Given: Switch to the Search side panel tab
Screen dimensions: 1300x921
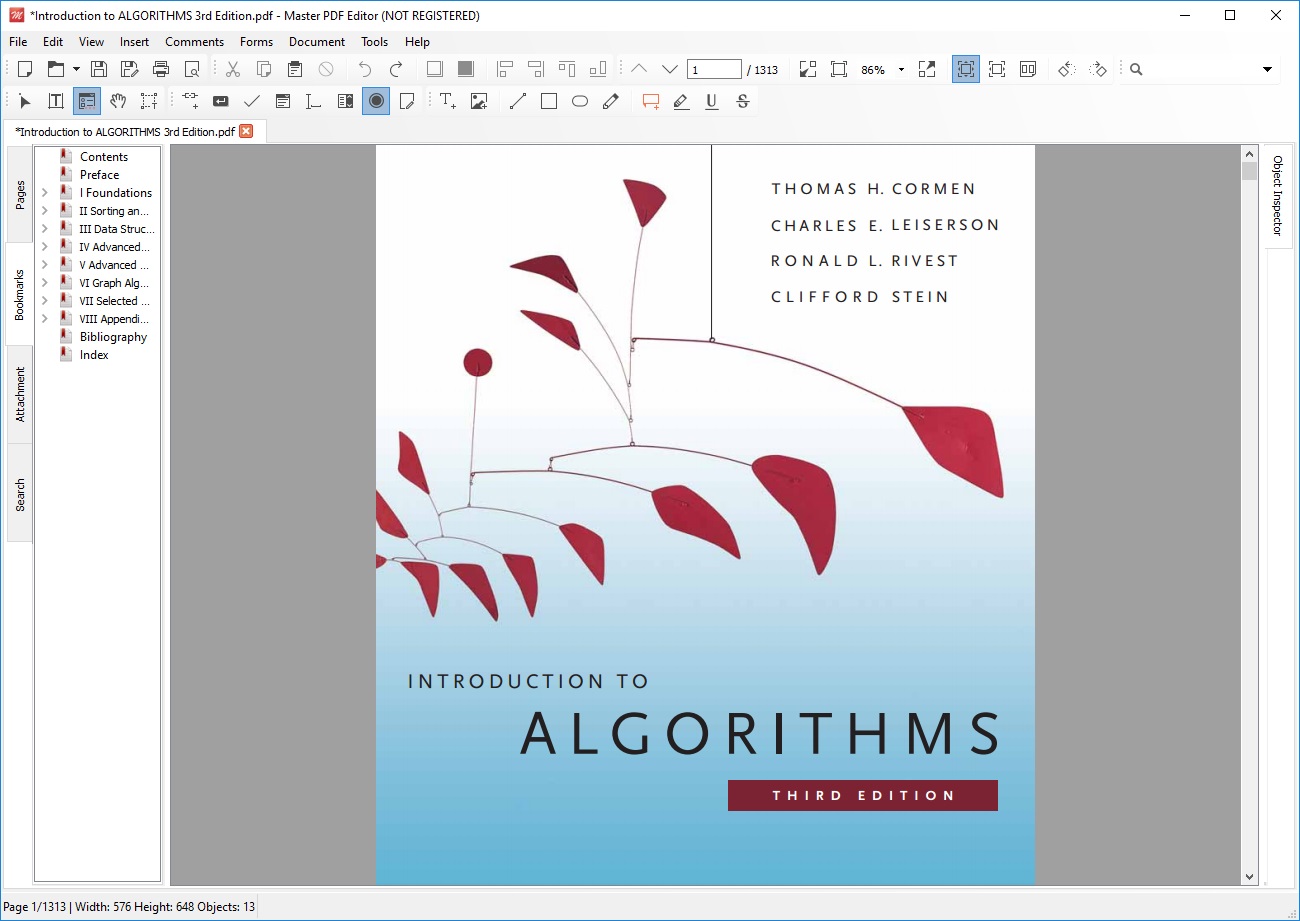Looking at the screenshot, I should coord(20,494).
